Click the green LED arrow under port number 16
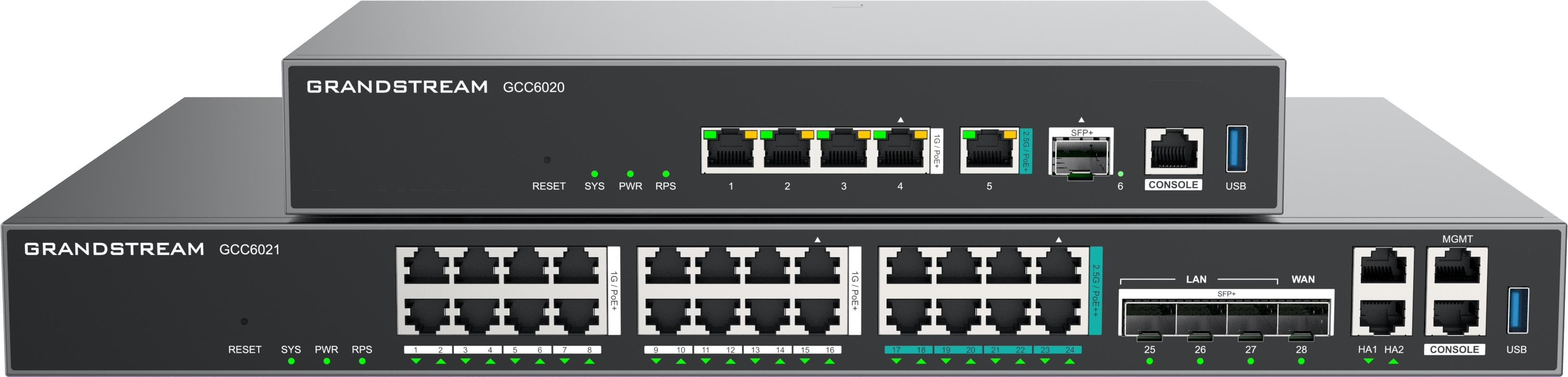Viewport: 1568px width, 377px height. coord(830,361)
